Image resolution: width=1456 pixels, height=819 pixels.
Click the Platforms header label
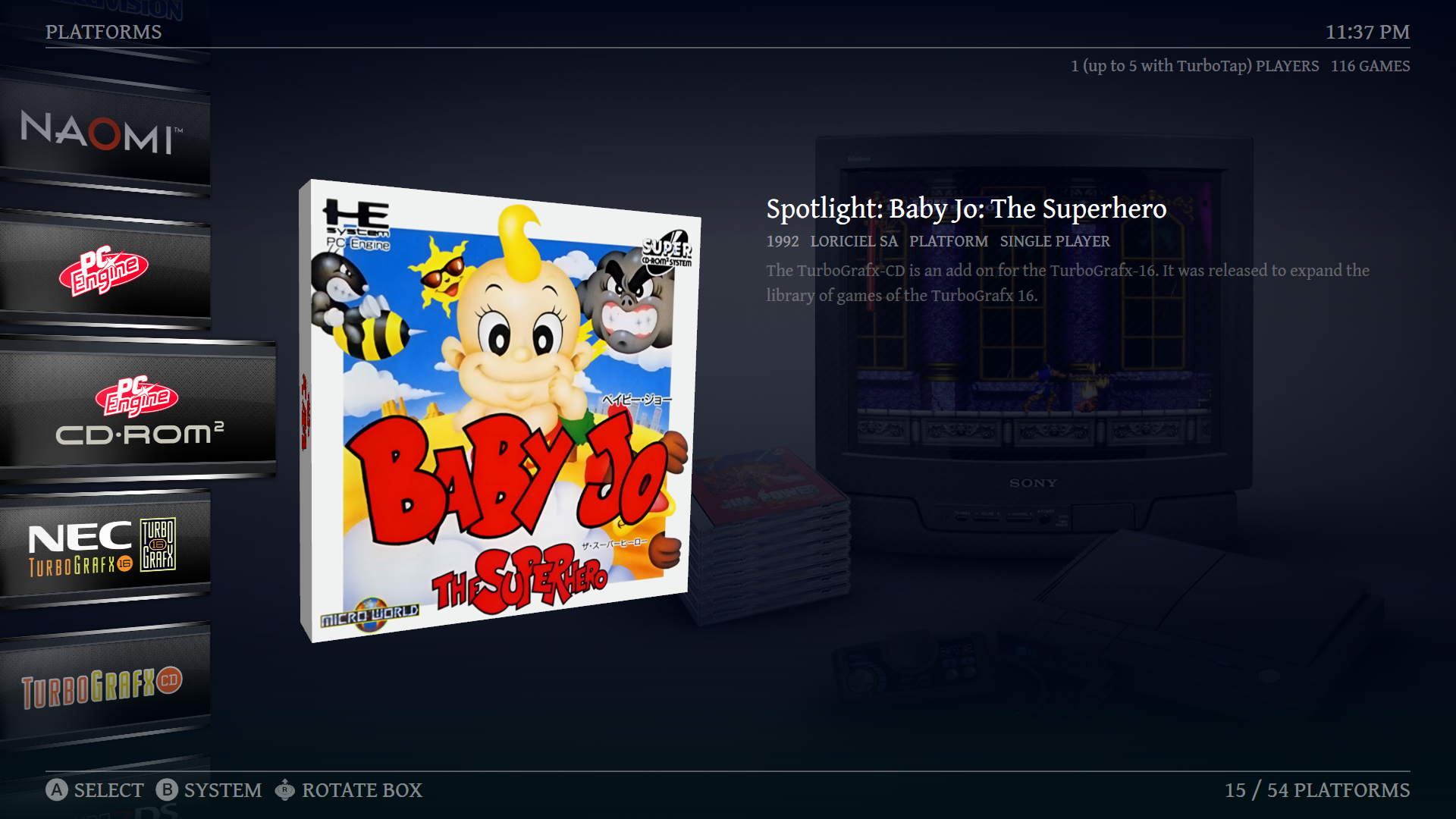click(x=103, y=32)
